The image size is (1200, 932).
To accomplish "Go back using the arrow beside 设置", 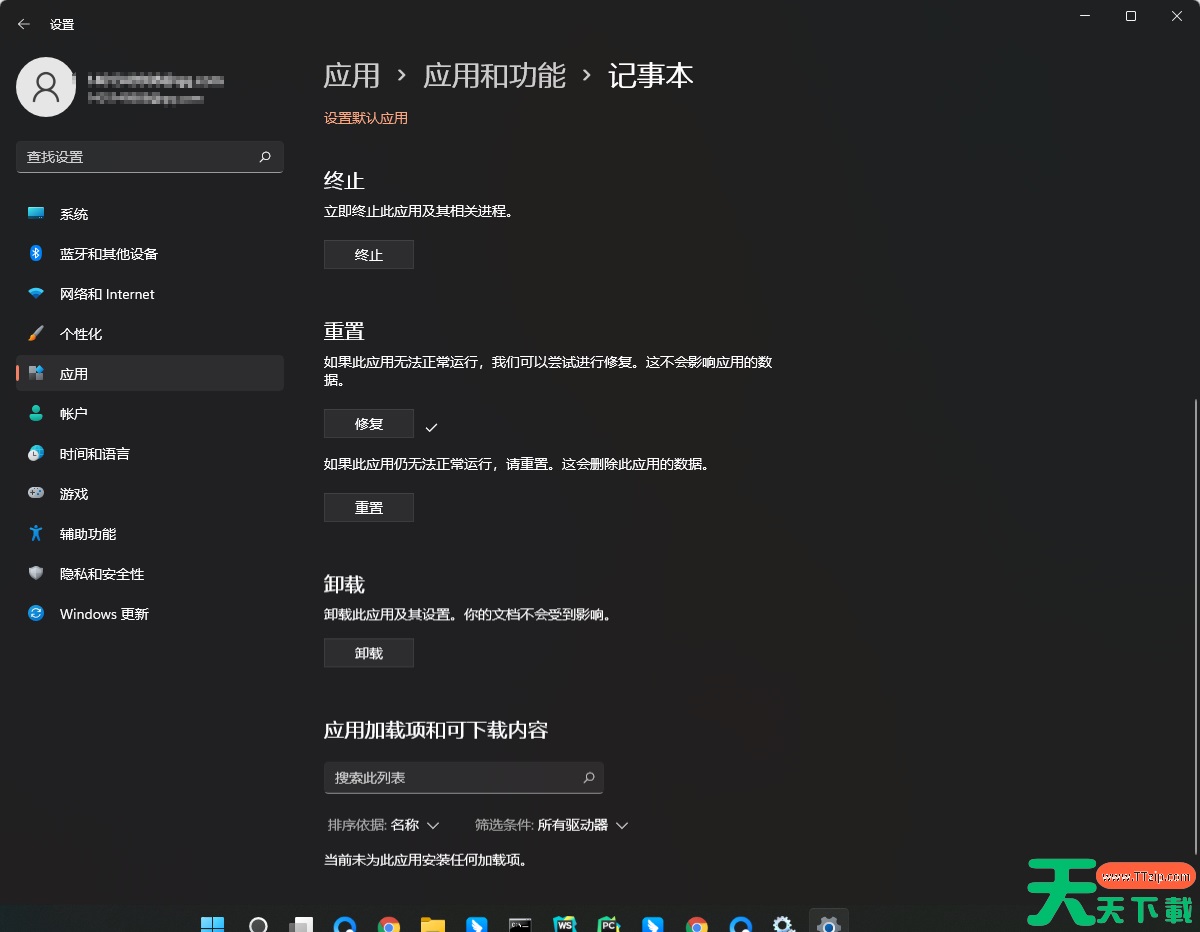I will tap(24, 24).
